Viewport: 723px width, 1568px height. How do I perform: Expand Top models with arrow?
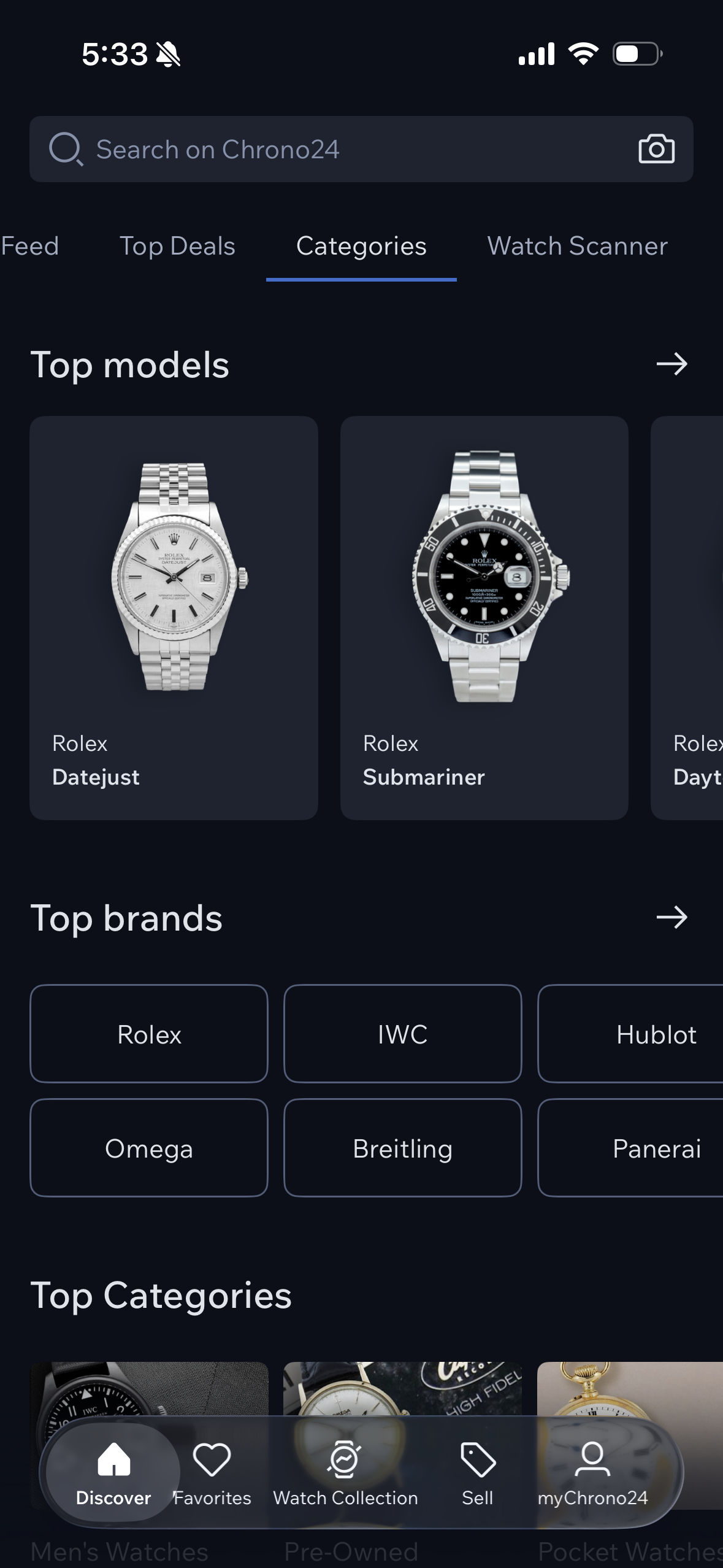point(671,364)
